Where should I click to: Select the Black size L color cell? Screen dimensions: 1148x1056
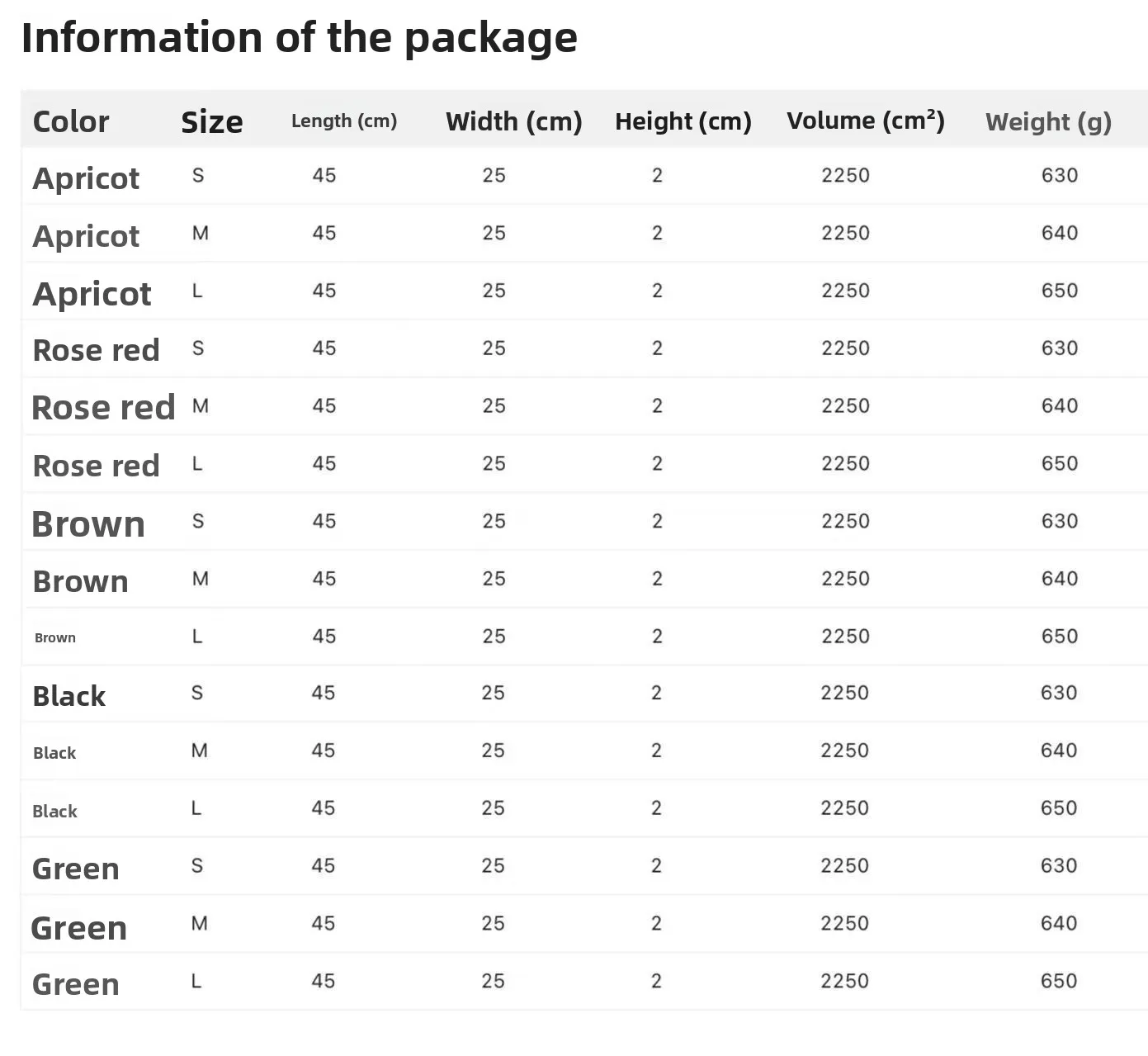pyautogui.click(x=55, y=811)
